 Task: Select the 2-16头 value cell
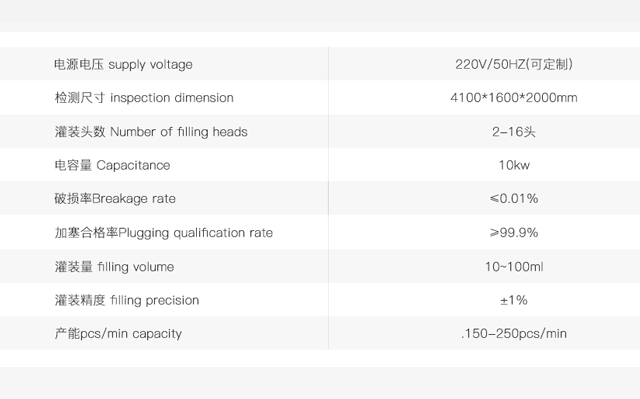pos(514,132)
